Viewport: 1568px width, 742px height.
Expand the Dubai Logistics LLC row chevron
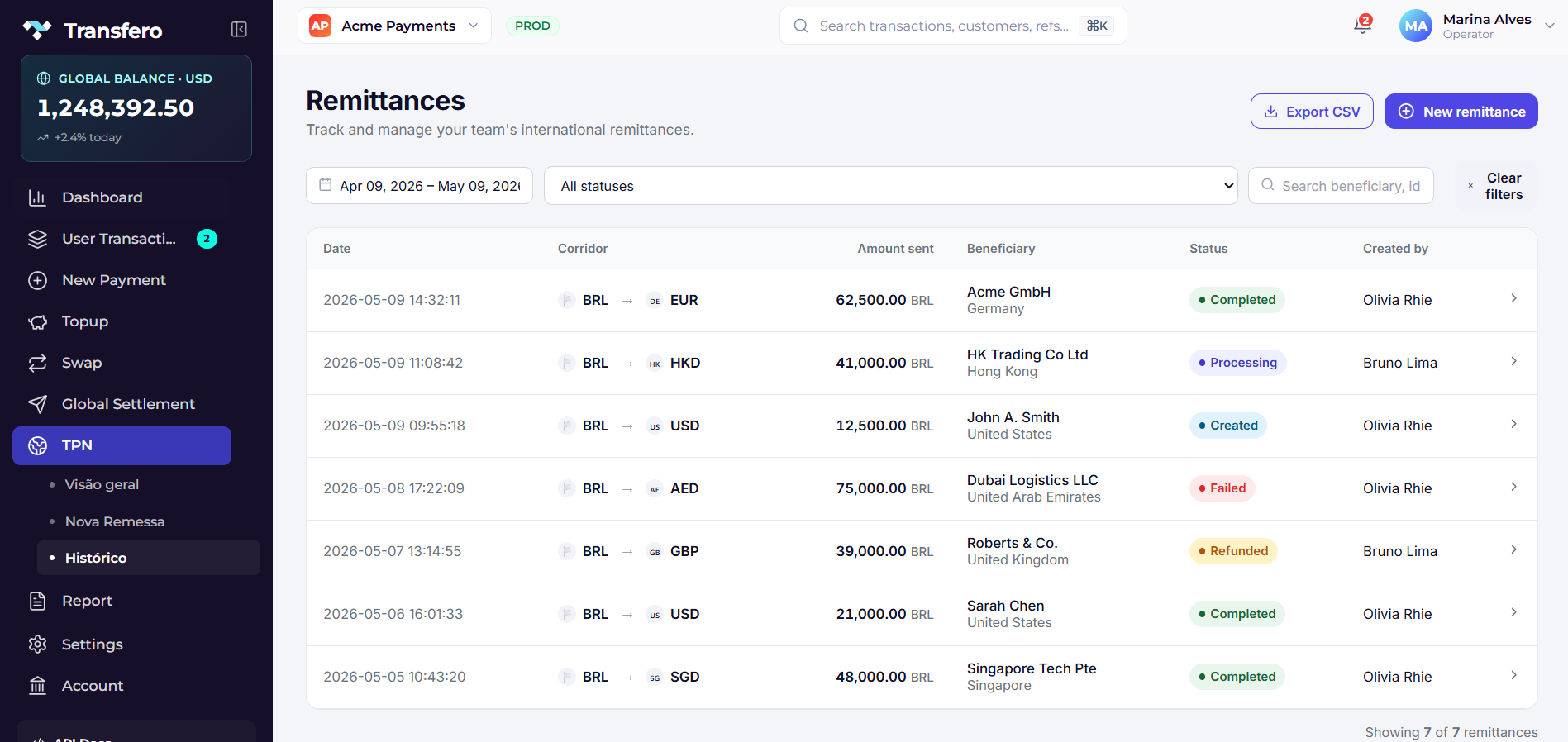tap(1513, 487)
